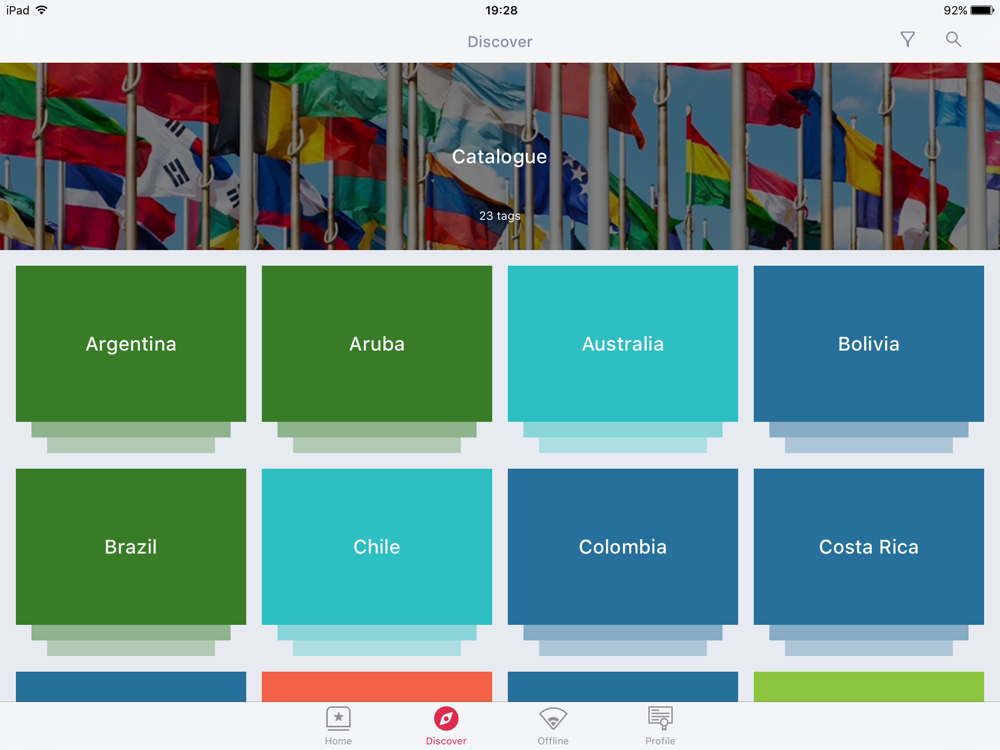Select the Discover compass icon
1000x750 pixels.
[446, 719]
